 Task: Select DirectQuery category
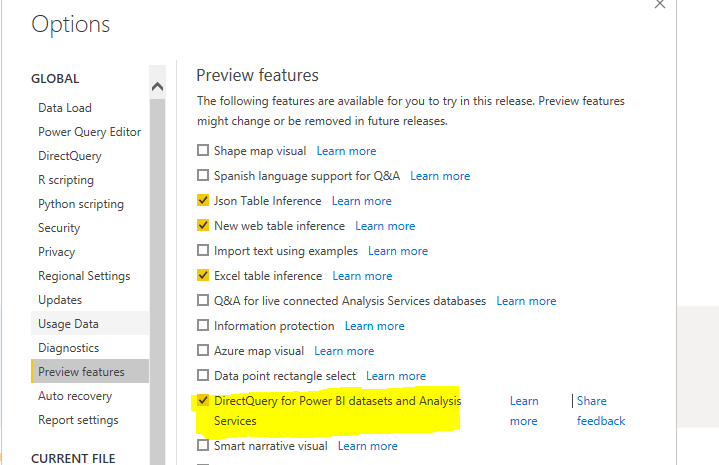(x=70, y=156)
